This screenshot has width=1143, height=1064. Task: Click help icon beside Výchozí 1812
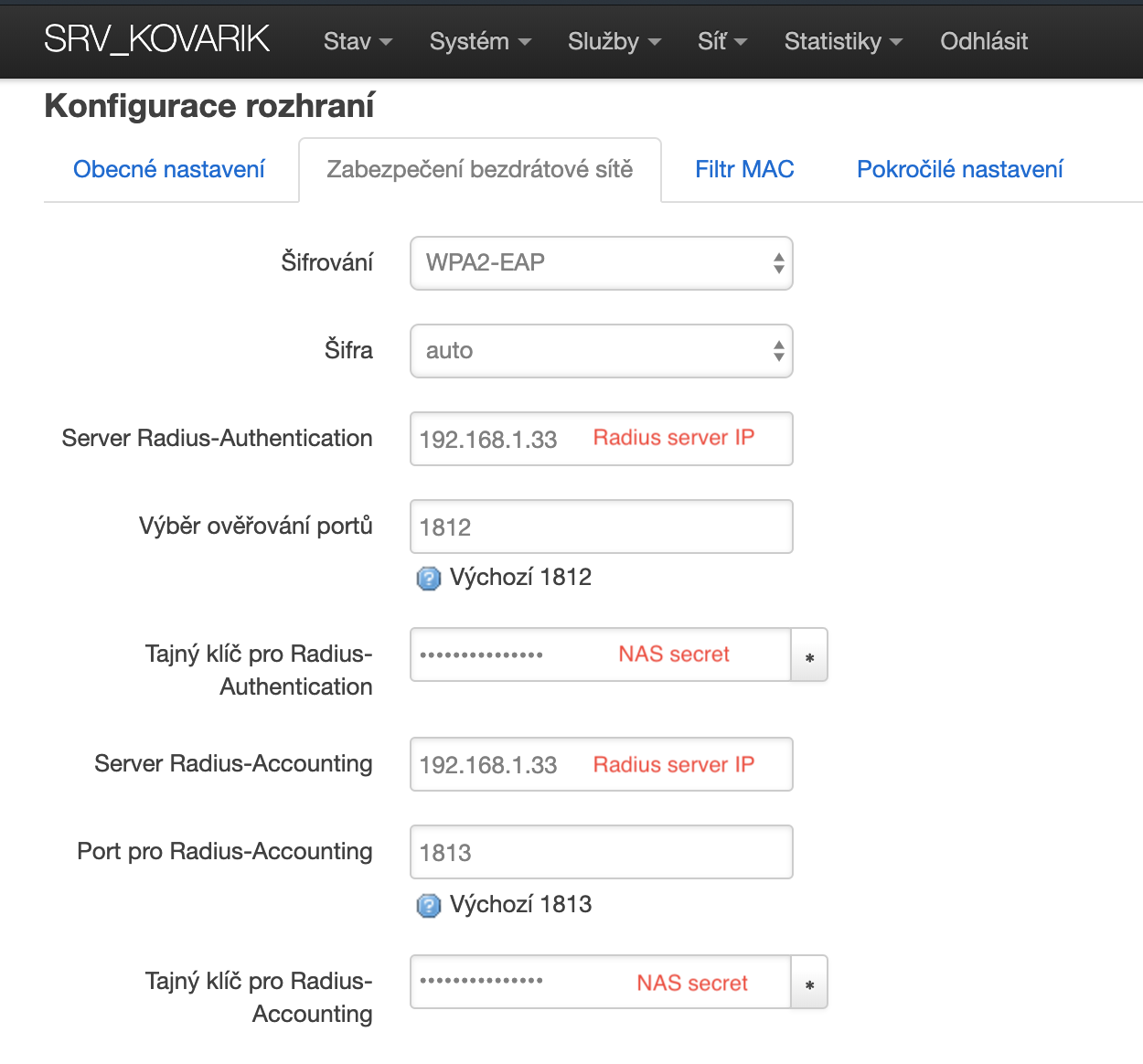[428, 578]
